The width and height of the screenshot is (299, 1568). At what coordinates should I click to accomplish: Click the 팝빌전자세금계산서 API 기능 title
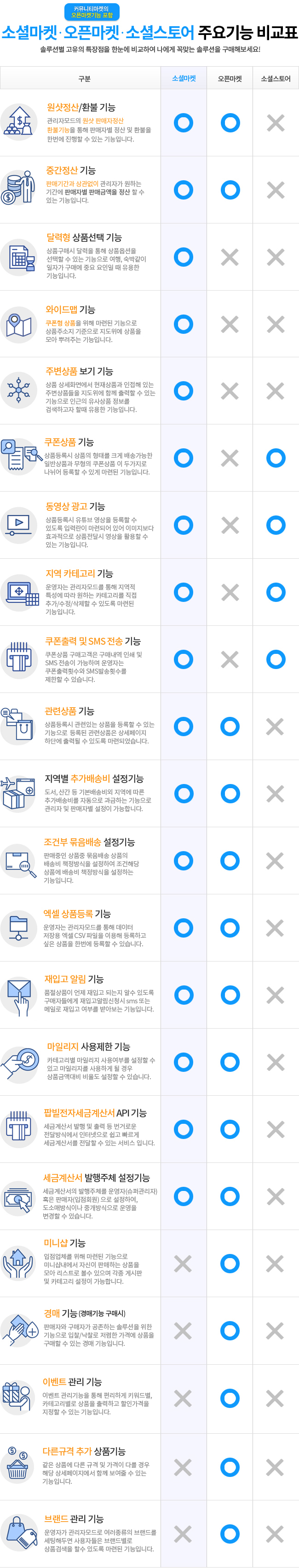pos(95,1113)
